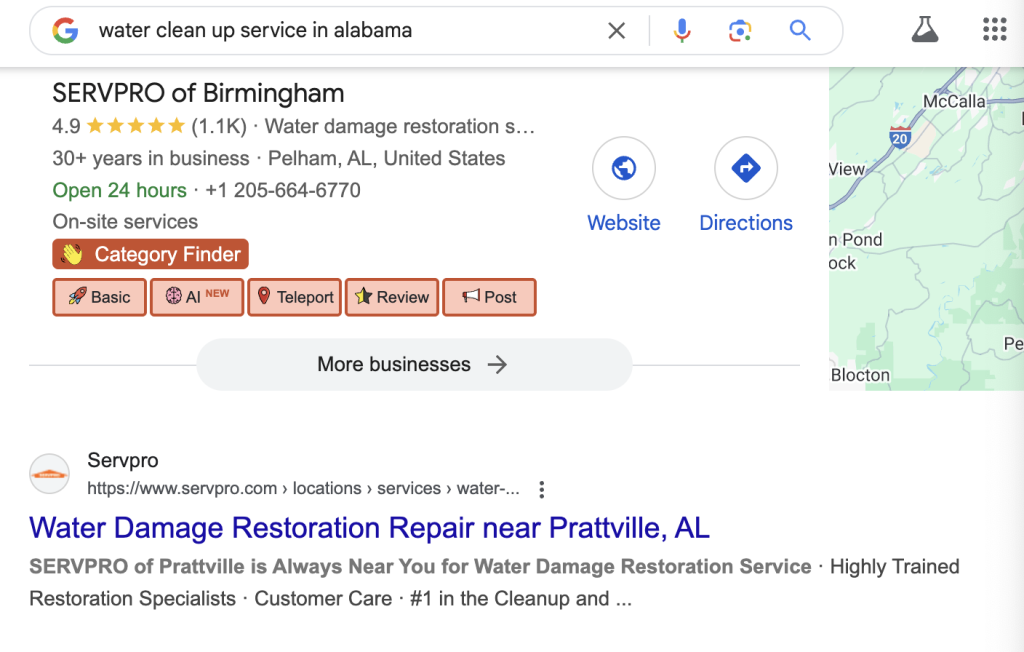Open Water Damage Restoration Repair link
1024x652 pixels.
(x=369, y=527)
